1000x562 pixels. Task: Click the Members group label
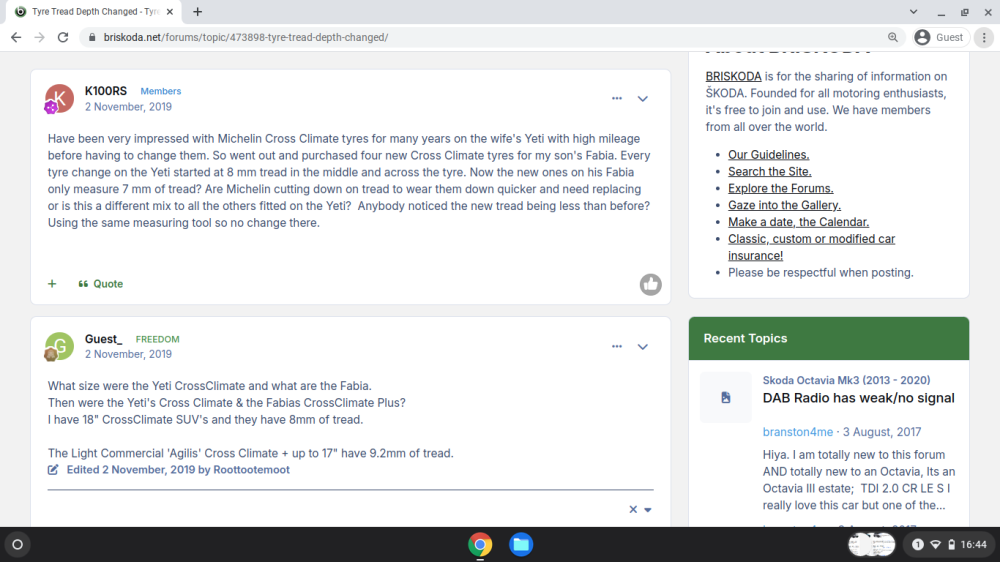(161, 91)
